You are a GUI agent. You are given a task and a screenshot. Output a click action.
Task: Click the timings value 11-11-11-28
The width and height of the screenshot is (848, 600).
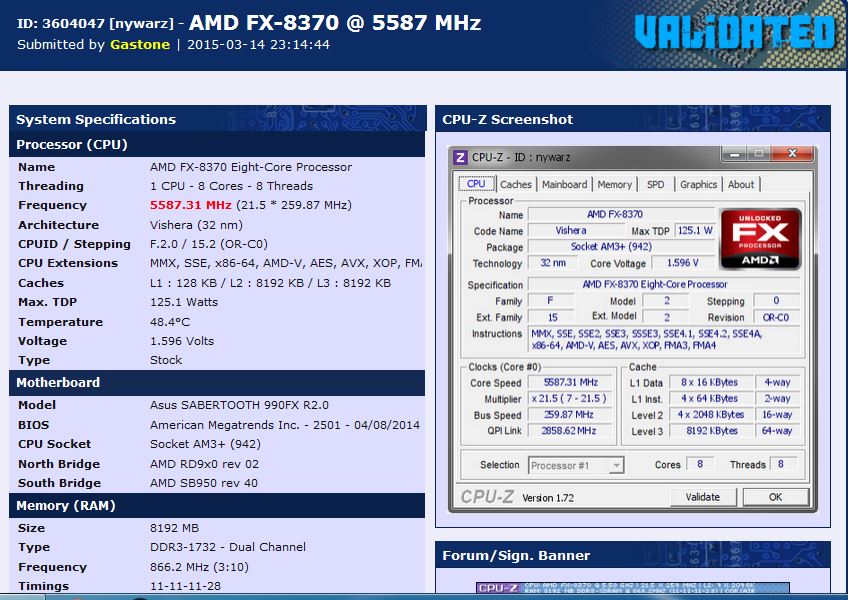185,586
